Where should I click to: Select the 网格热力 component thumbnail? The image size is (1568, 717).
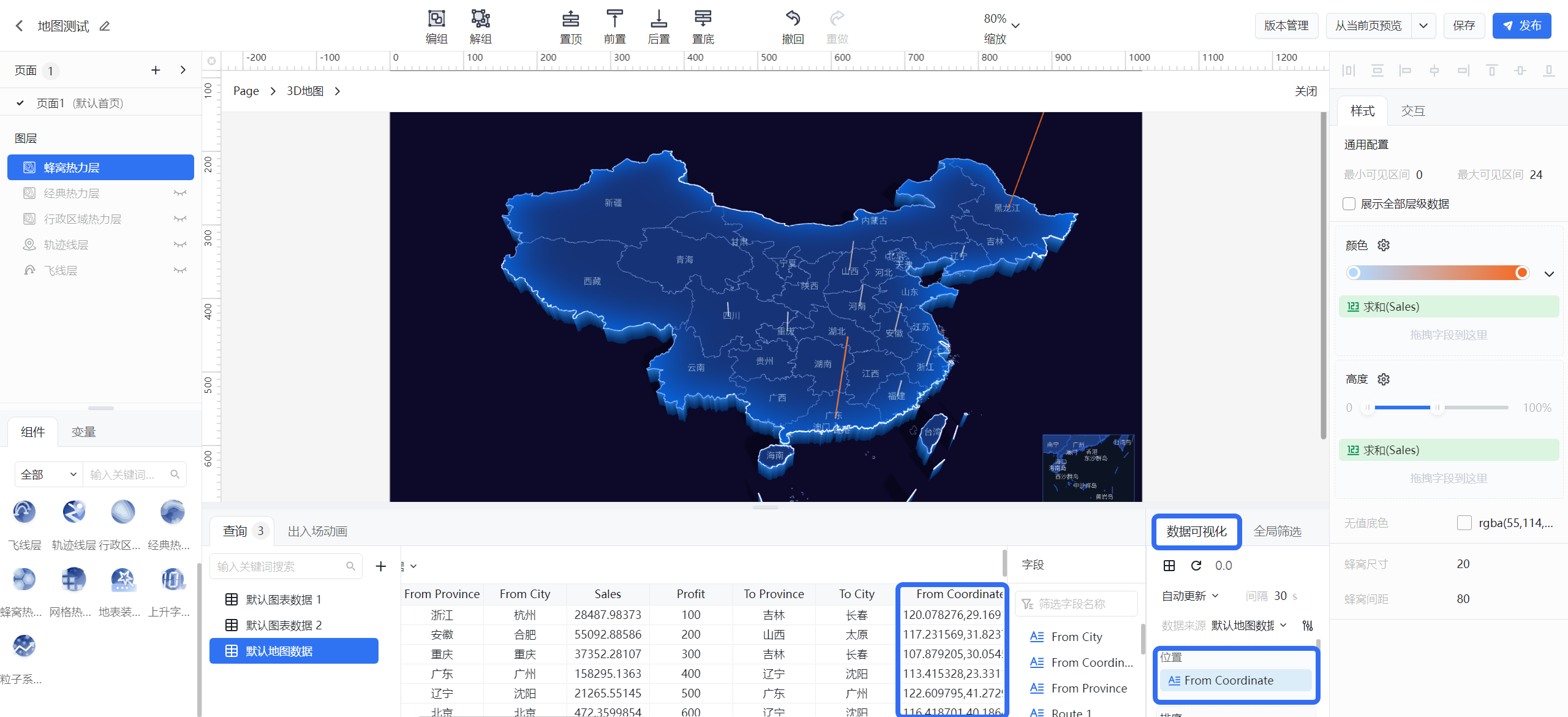[73, 579]
